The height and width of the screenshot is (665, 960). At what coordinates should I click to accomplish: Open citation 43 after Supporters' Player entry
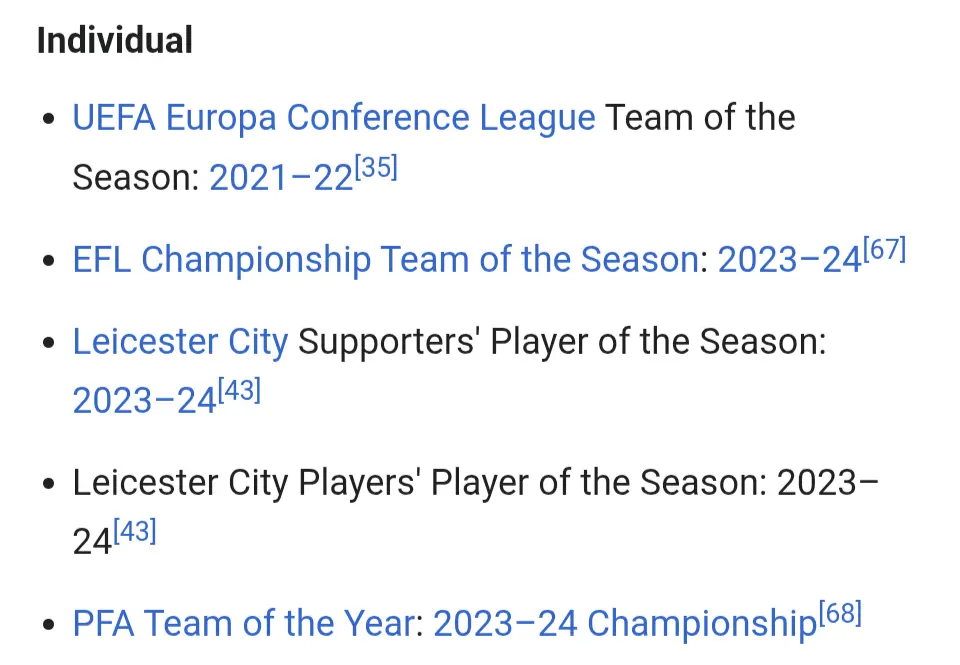(x=239, y=391)
